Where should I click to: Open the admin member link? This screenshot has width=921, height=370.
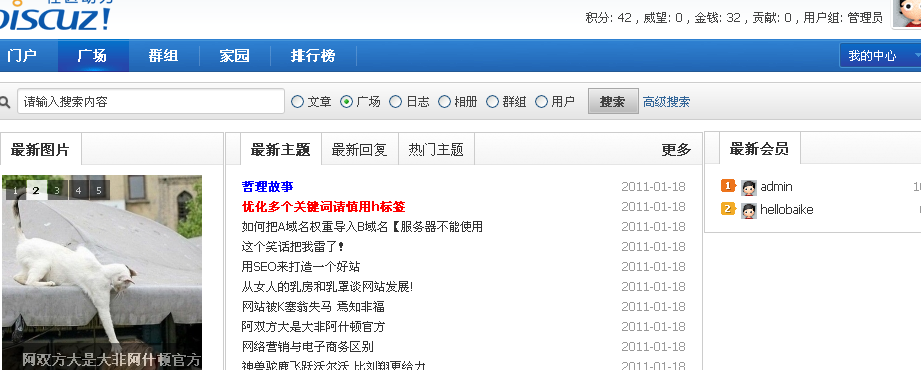click(x=777, y=187)
